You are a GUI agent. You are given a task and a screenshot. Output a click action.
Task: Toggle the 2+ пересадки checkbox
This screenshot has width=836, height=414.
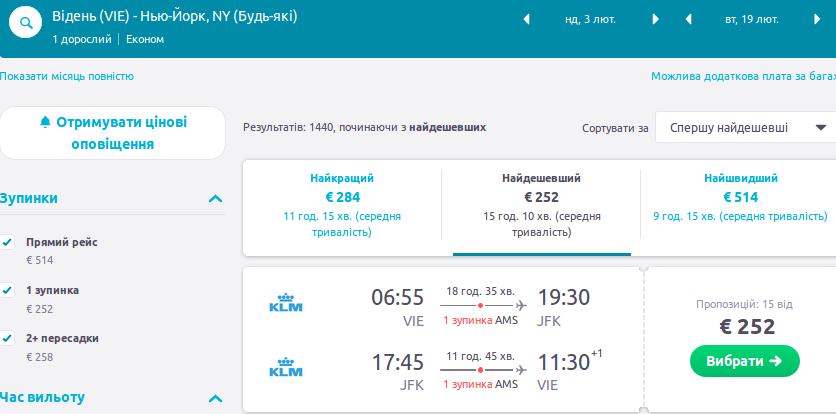tap(8, 338)
